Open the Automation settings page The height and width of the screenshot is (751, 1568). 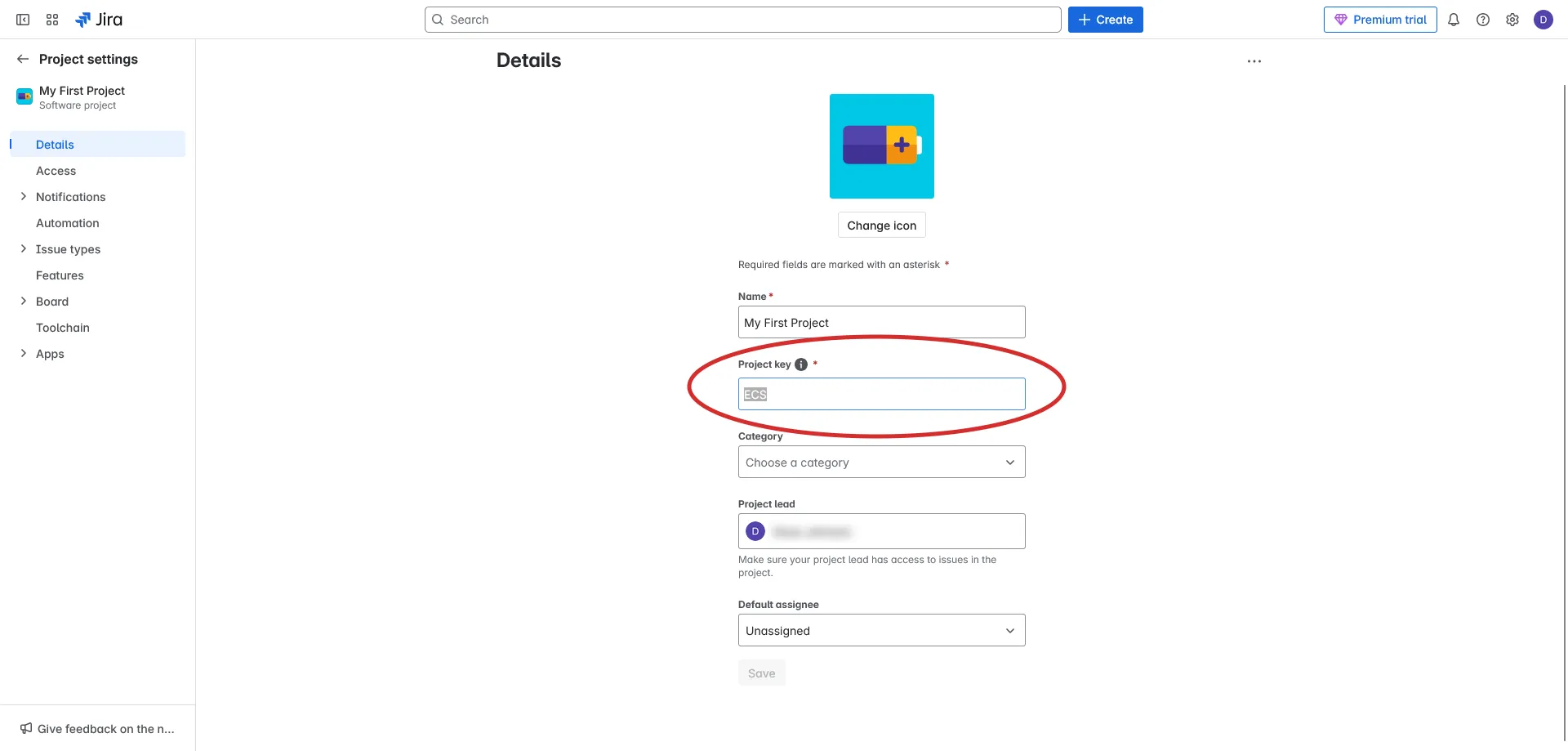tap(67, 223)
